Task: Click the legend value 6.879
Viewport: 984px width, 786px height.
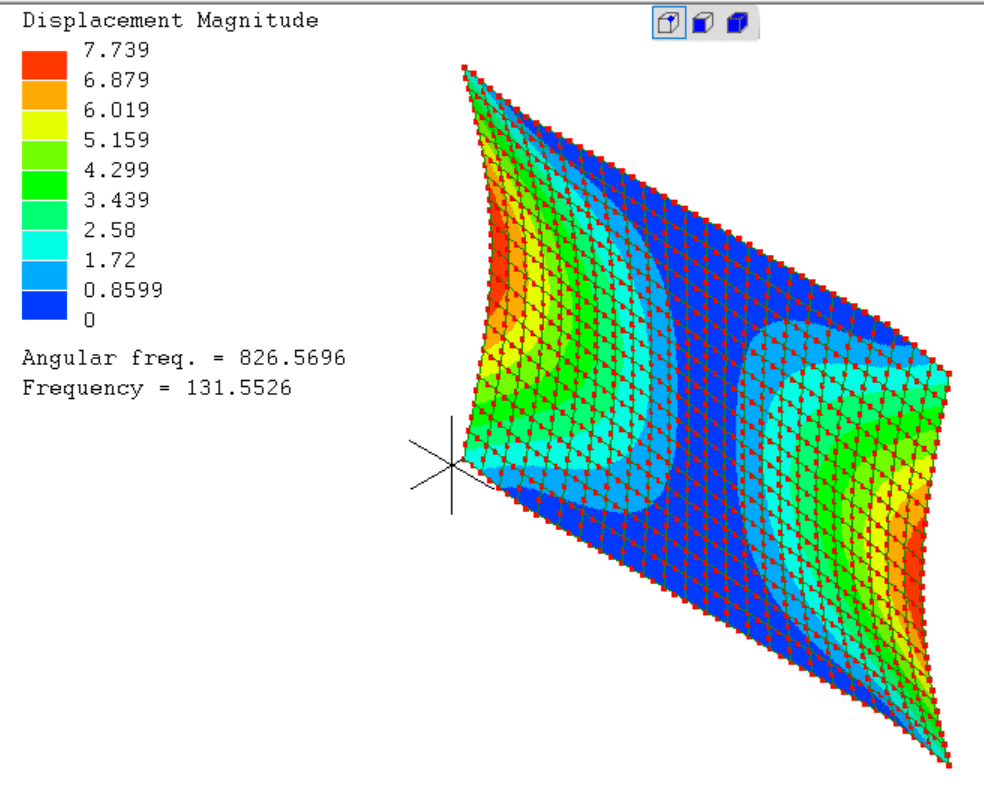Action: (117, 80)
